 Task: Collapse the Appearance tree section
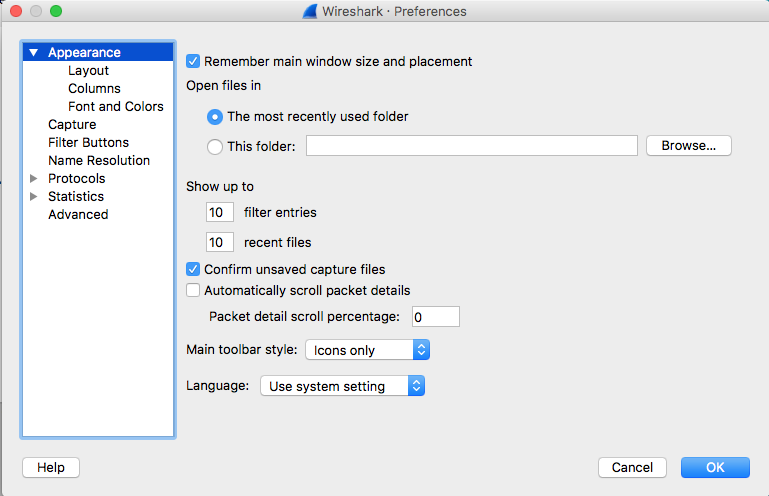(34, 53)
